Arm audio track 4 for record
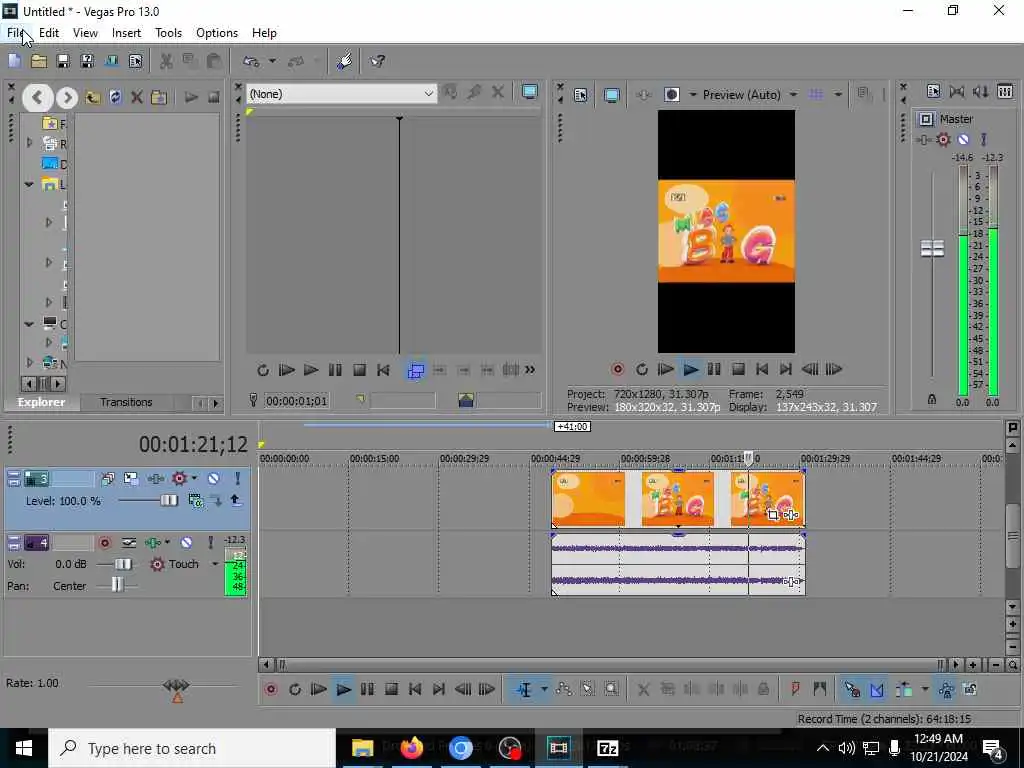Image resolution: width=1024 pixels, height=768 pixels. tap(104, 543)
